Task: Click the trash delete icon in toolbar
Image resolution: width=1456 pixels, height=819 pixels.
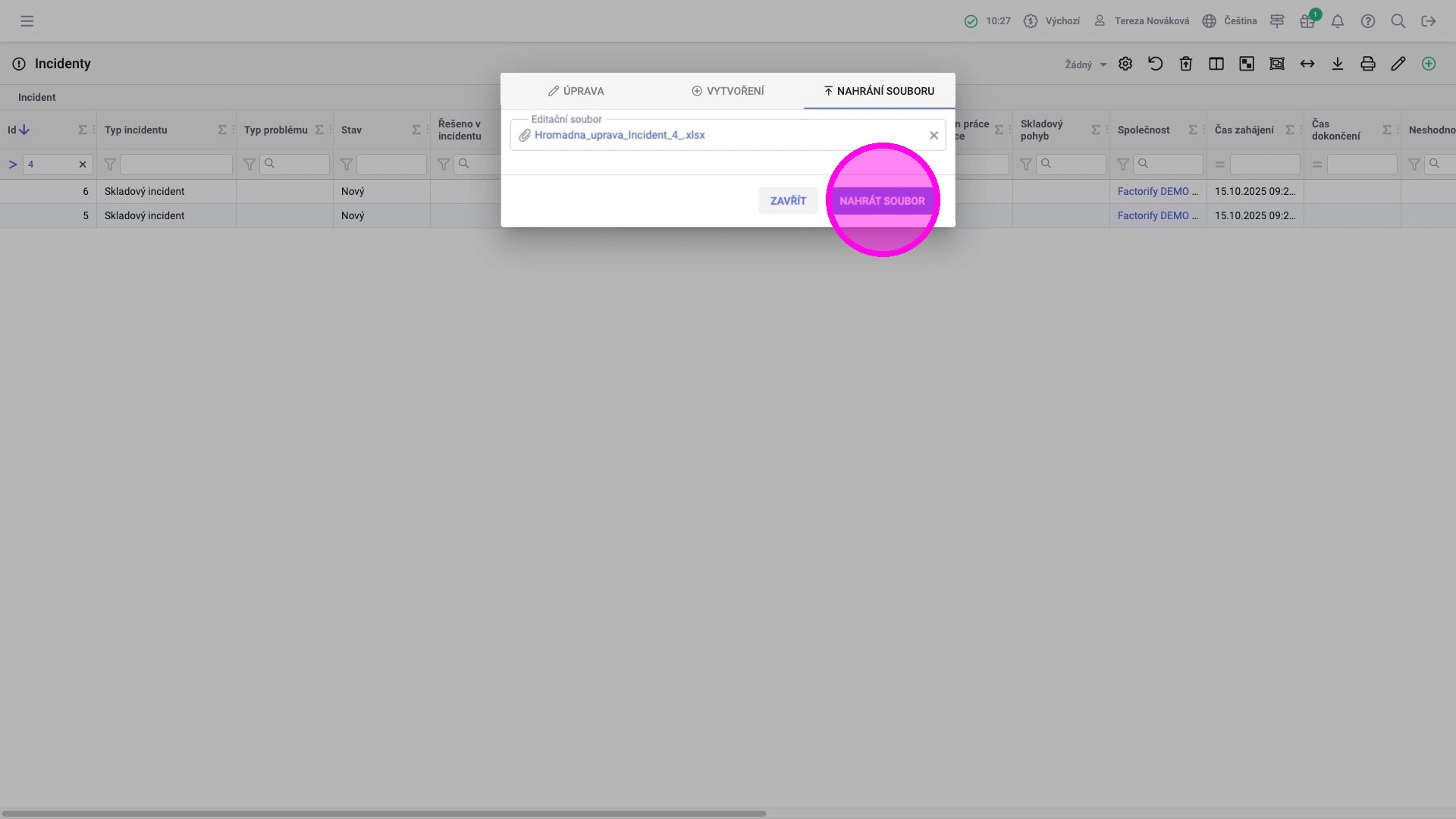Action: point(1186,64)
